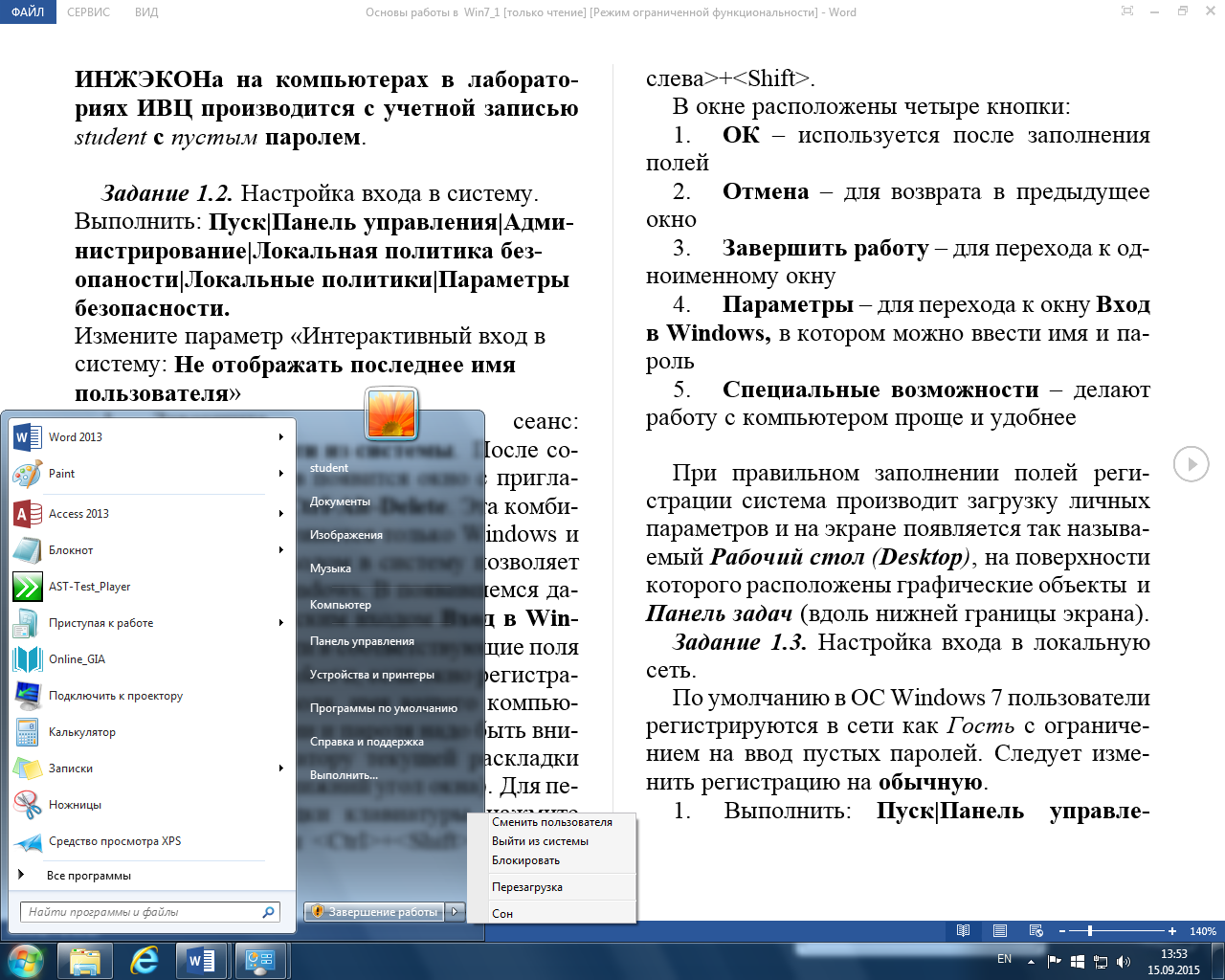Screen dimensions: 1225x980
Task: Switch to the Word taskbar button
Action: 202,960
